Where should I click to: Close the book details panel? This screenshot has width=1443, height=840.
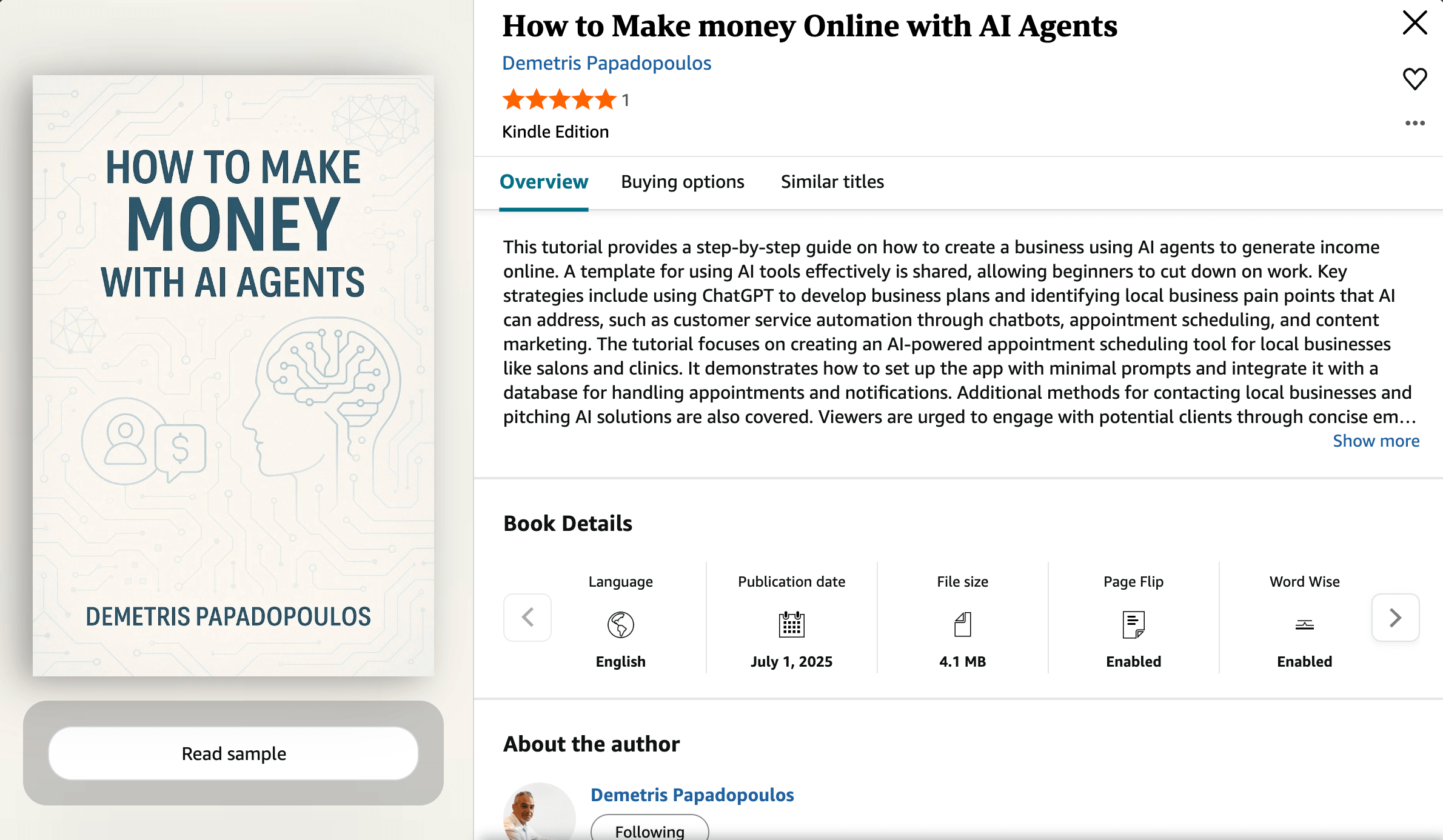click(x=1415, y=23)
